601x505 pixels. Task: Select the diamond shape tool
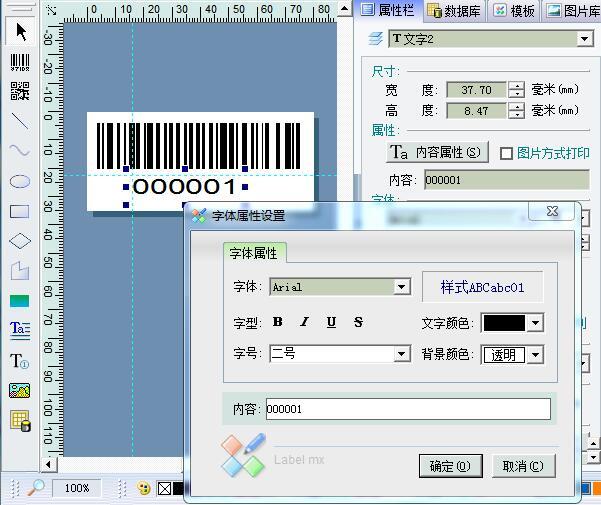(x=20, y=241)
